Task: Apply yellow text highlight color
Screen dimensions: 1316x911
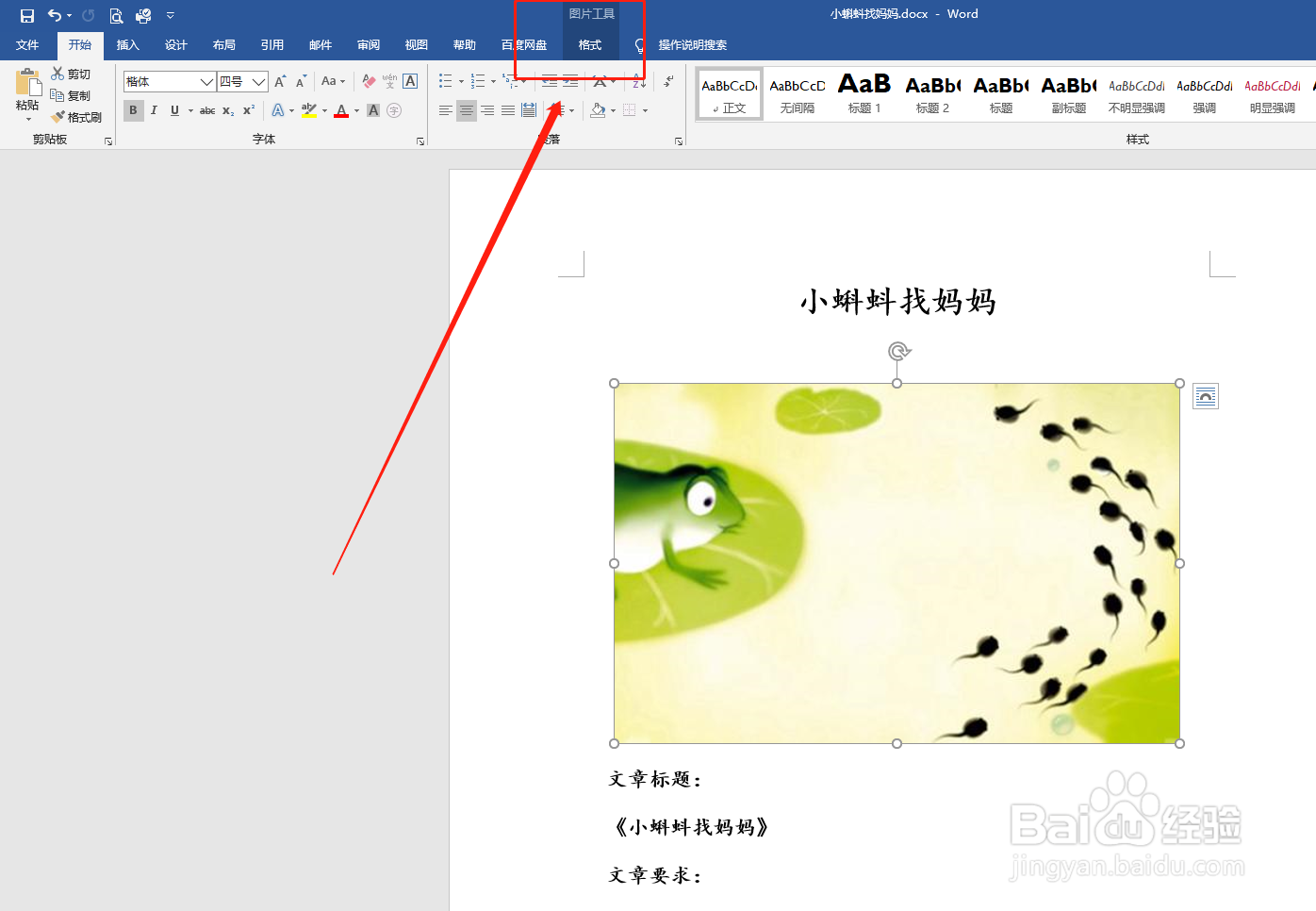Action: (310, 110)
